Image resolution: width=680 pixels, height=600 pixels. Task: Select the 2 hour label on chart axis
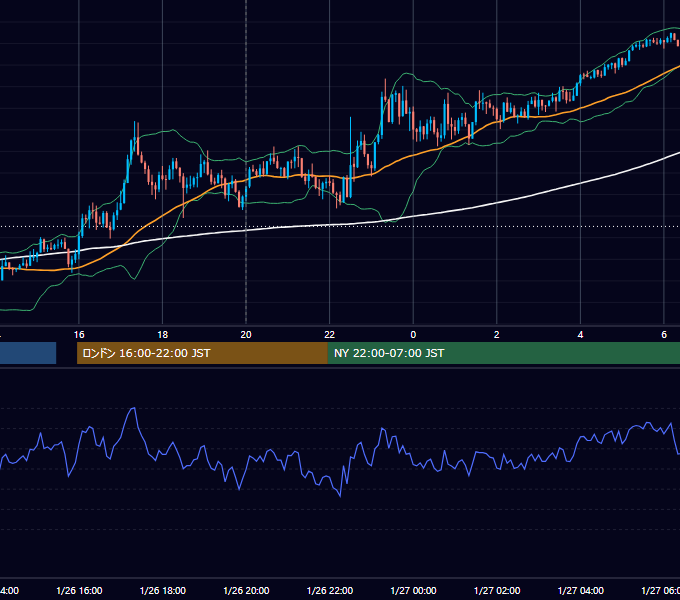click(x=497, y=335)
